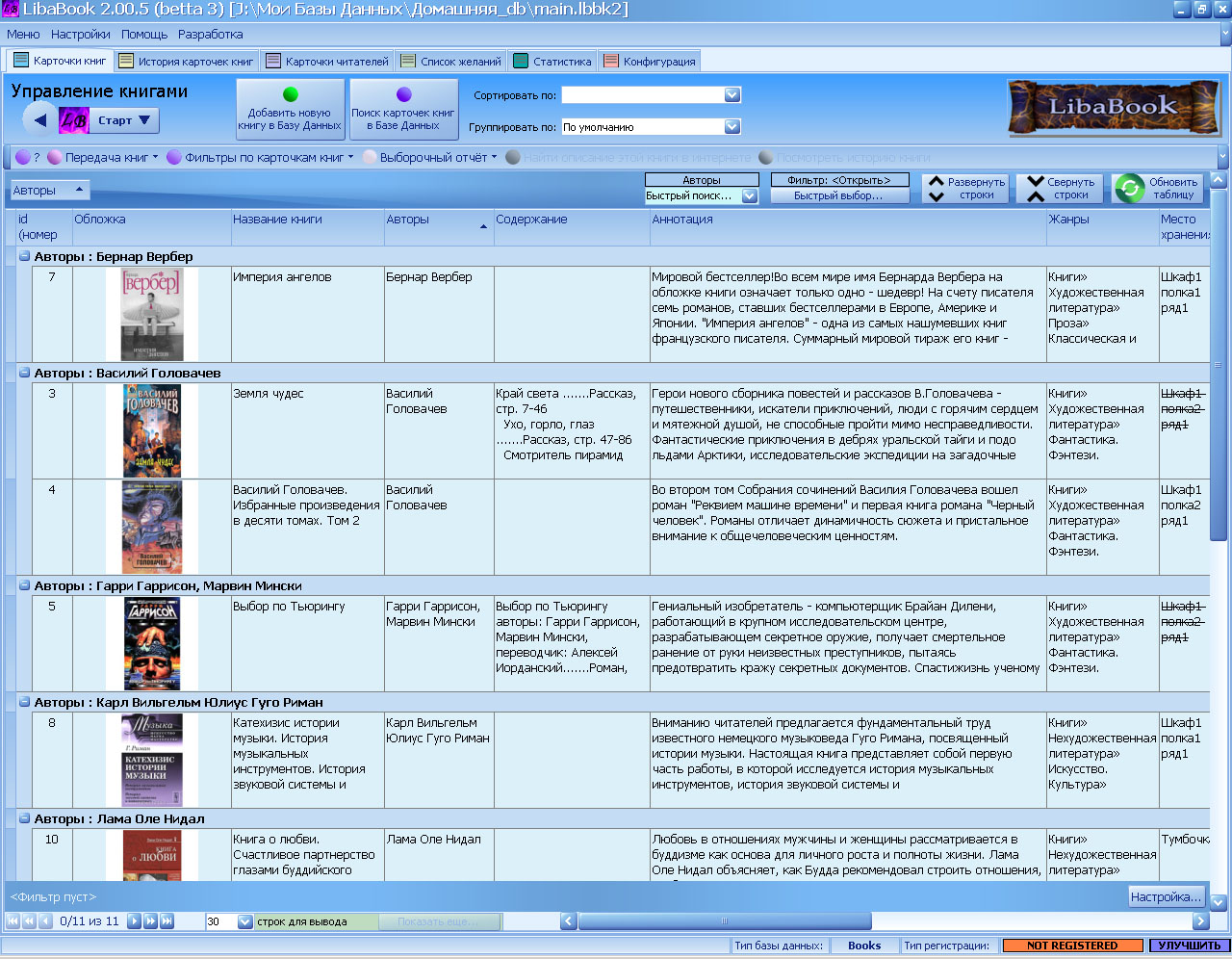Click Быстрый выбор button
This screenshot has height=959, width=1232.
click(x=839, y=196)
